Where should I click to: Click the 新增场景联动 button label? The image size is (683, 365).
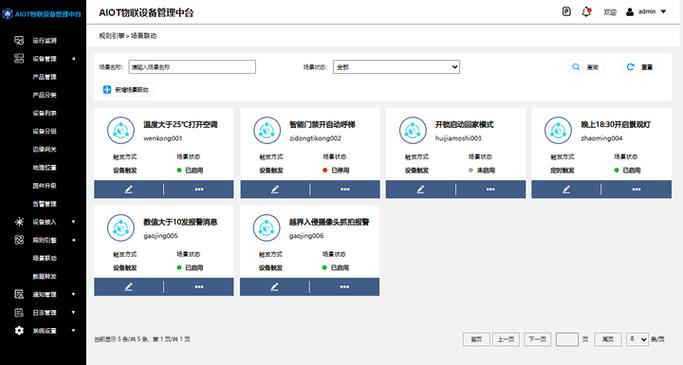tap(132, 90)
